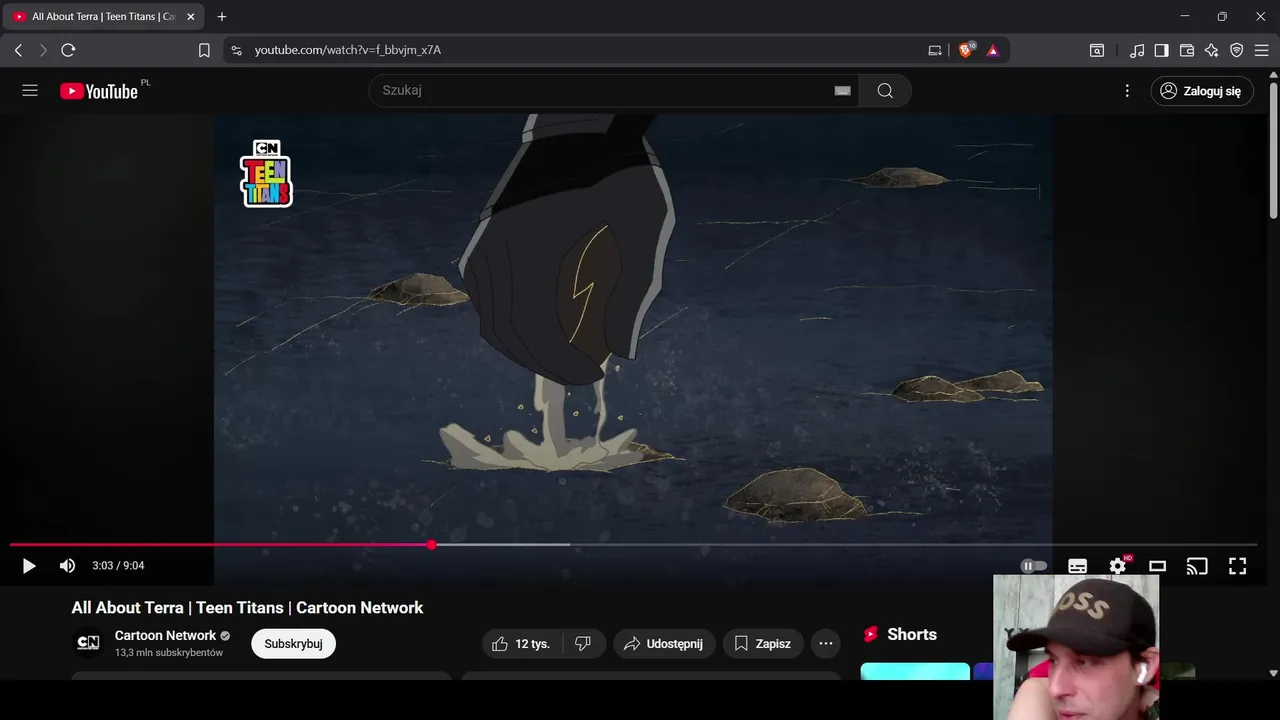Screen dimensions: 1280x720
Task: Open the Cartoon Network channel name link
Action: (165, 636)
